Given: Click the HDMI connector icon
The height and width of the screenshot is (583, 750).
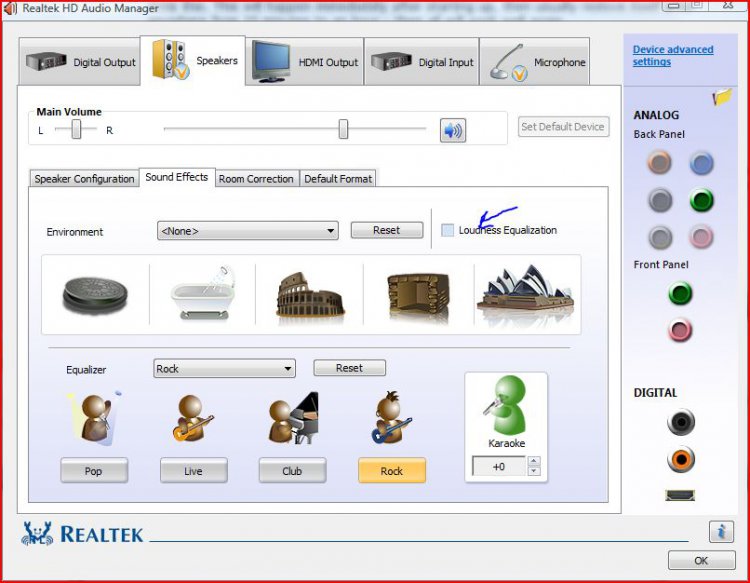Looking at the screenshot, I should point(680,495).
